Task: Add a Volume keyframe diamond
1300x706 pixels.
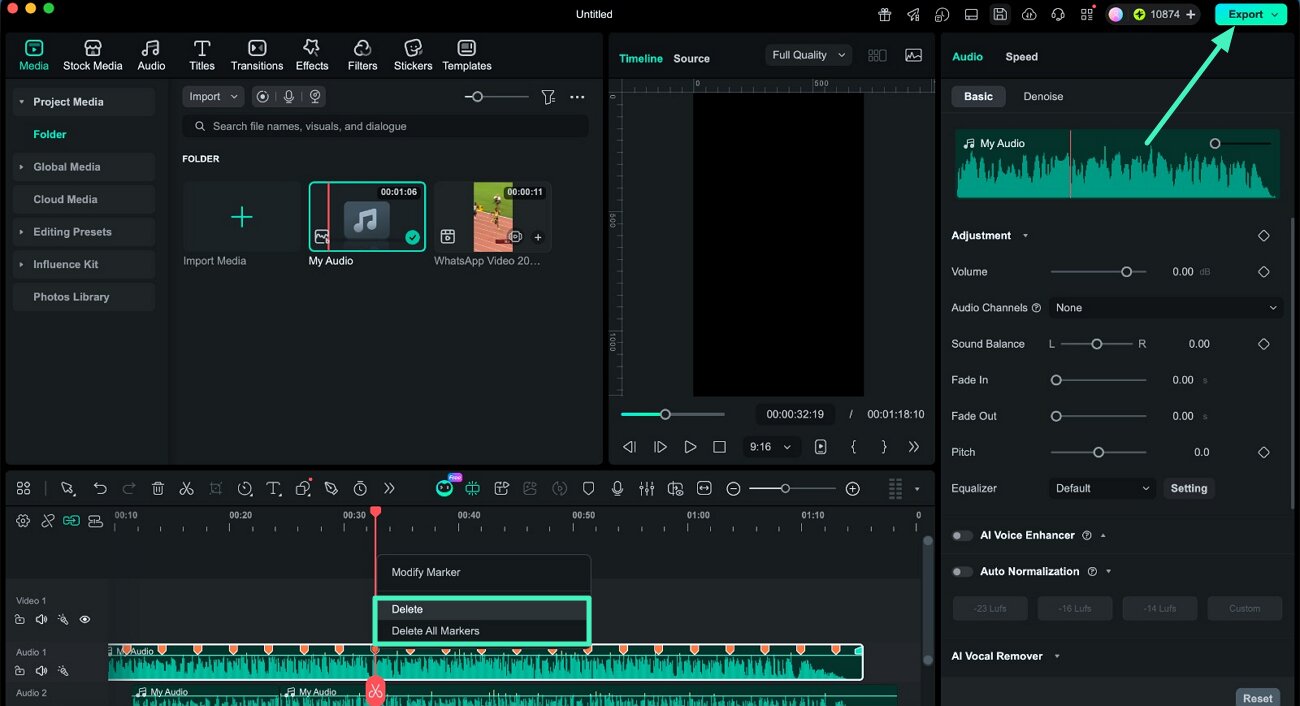Action: coord(1264,272)
